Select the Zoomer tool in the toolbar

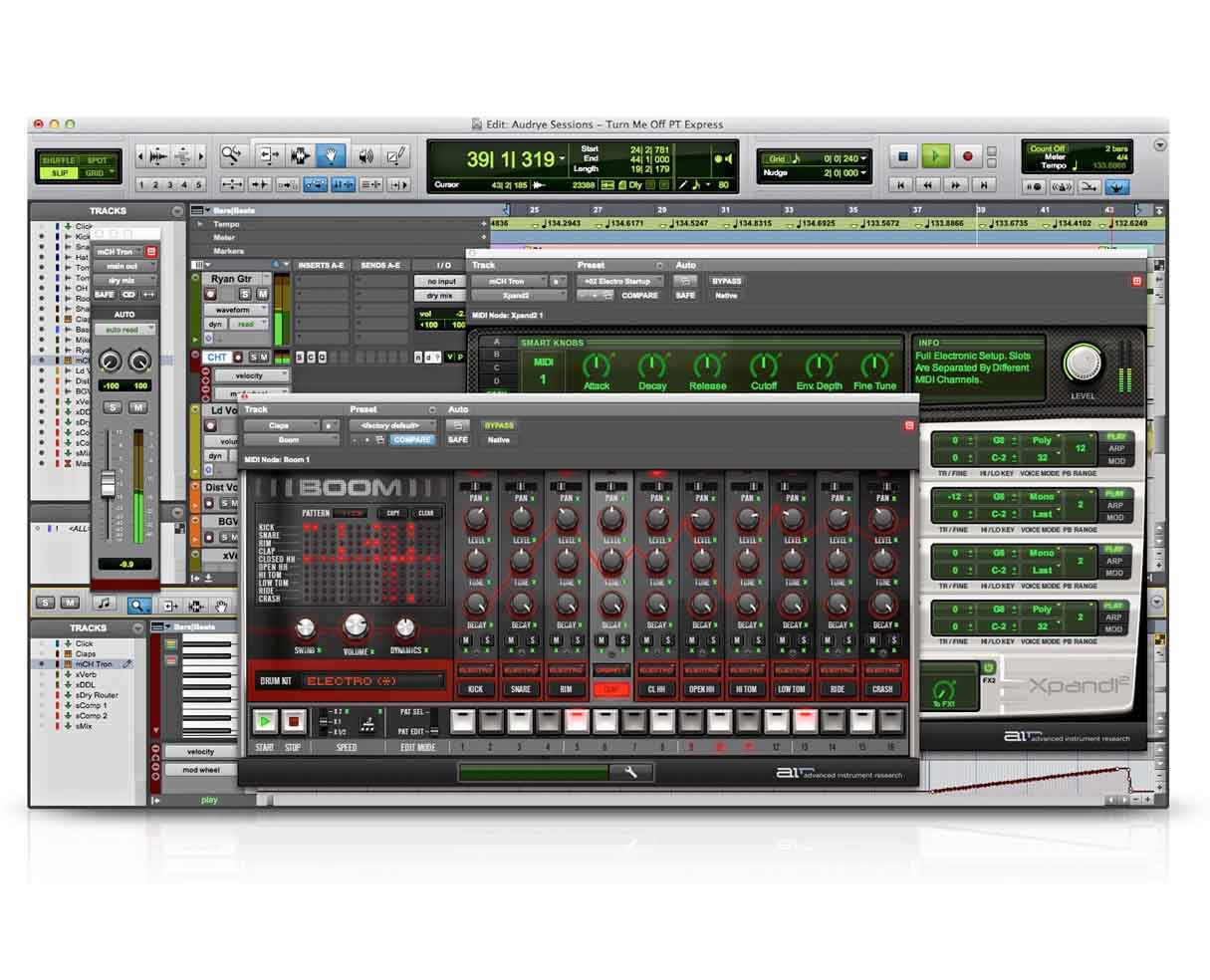(x=231, y=155)
